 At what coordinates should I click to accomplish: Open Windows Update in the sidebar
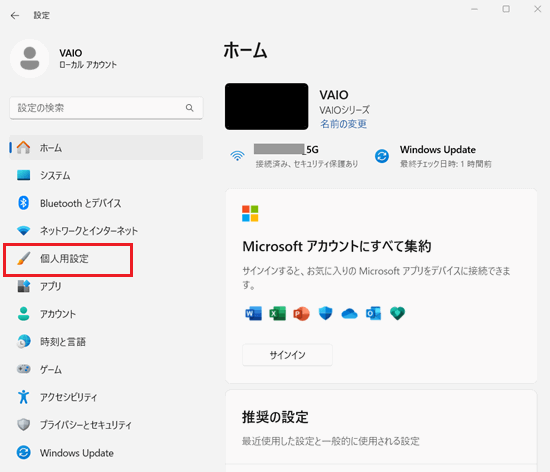pyautogui.click(x=106, y=452)
